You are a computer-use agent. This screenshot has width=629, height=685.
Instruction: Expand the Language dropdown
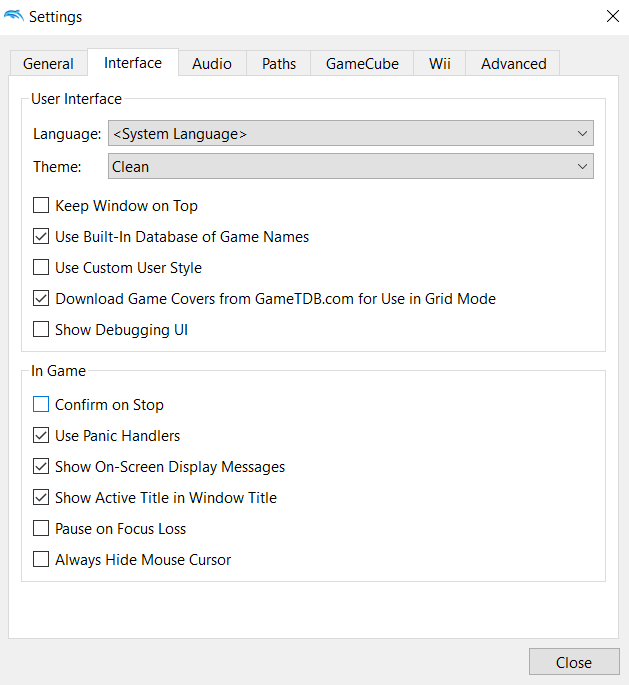click(x=350, y=134)
